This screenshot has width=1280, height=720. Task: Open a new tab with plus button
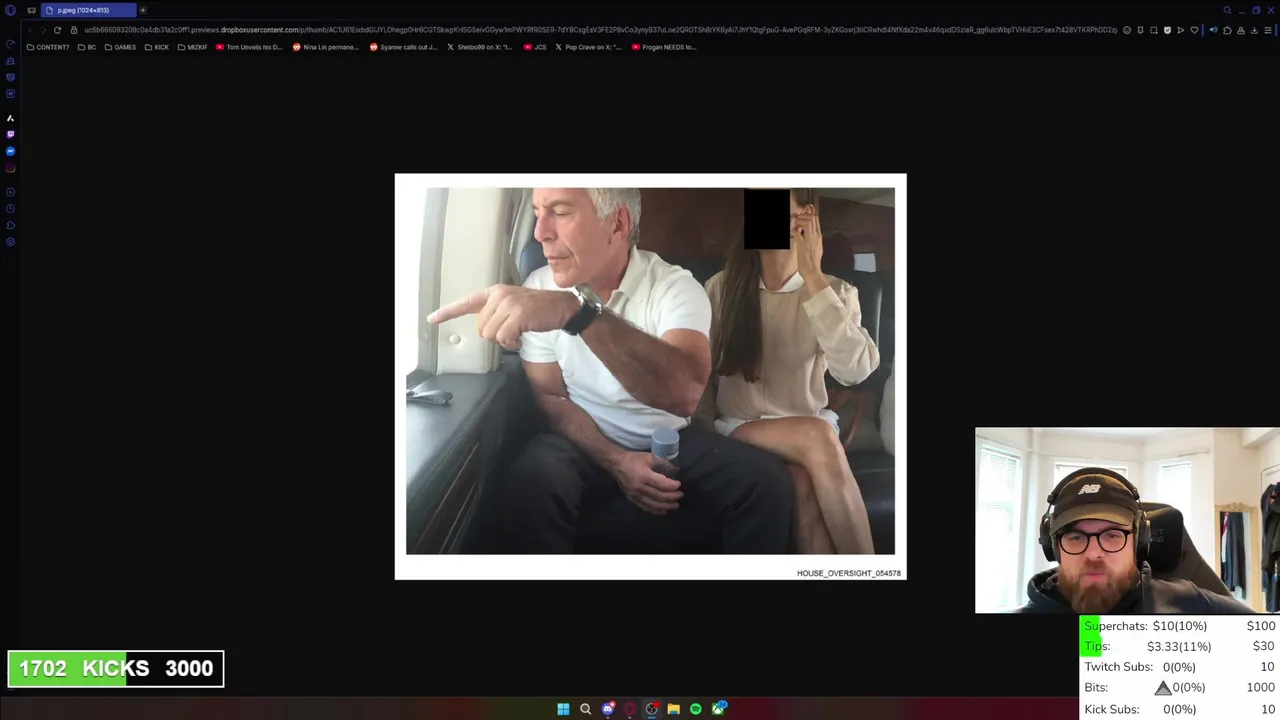click(x=143, y=10)
